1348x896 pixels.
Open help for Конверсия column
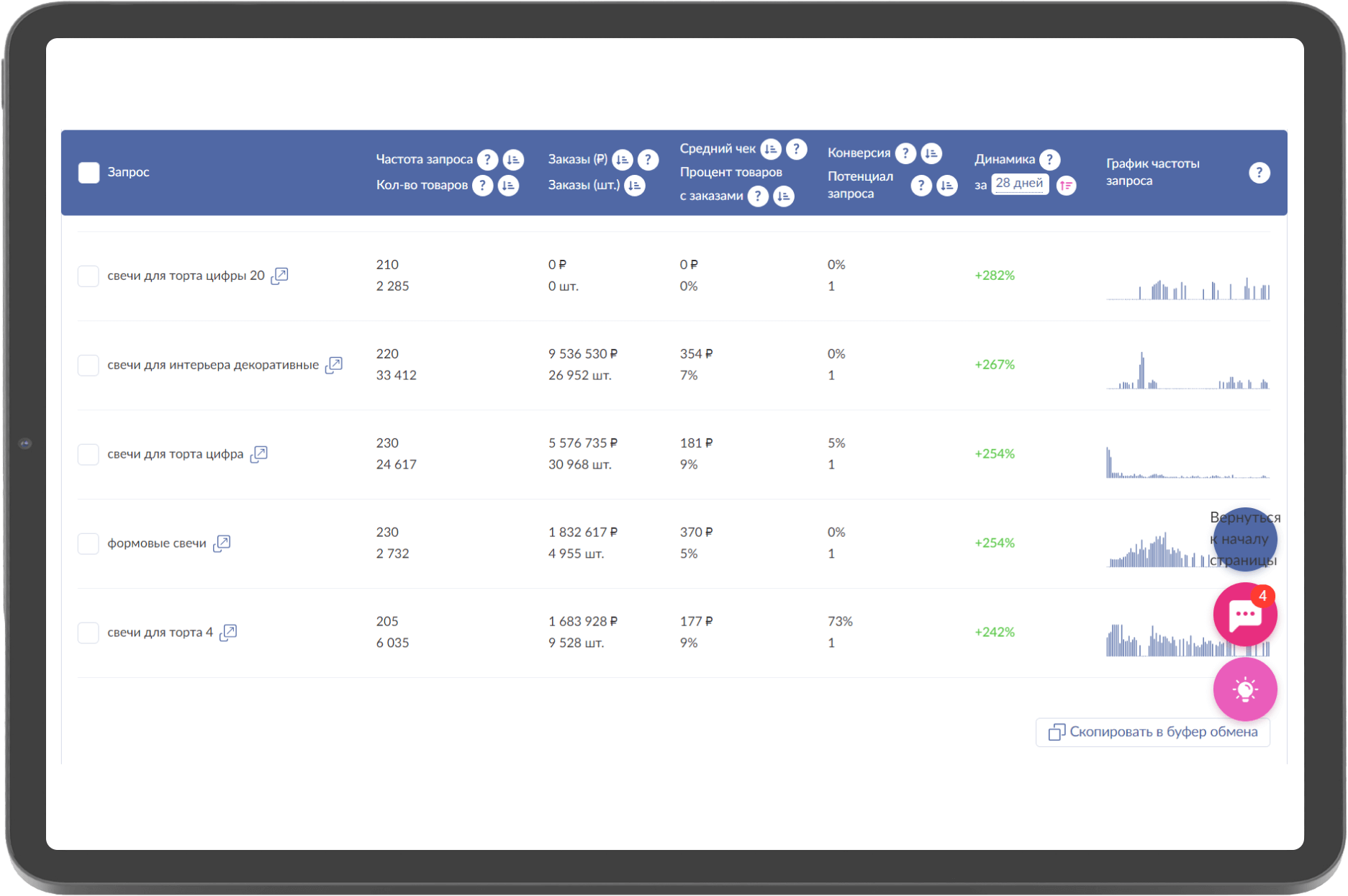pyautogui.click(x=905, y=153)
